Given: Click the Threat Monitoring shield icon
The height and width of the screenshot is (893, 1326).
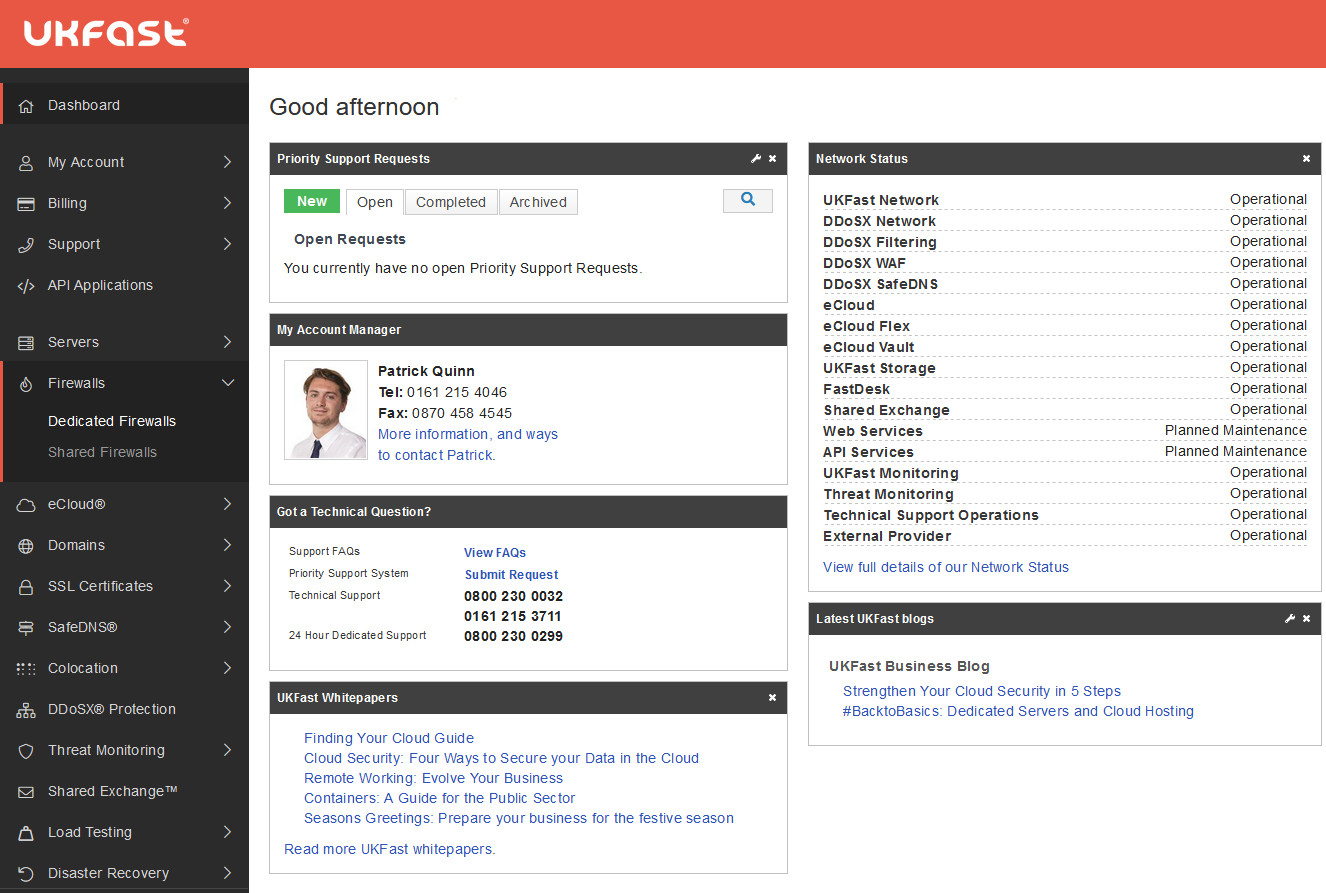Looking at the screenshot, I should [27, 751].
